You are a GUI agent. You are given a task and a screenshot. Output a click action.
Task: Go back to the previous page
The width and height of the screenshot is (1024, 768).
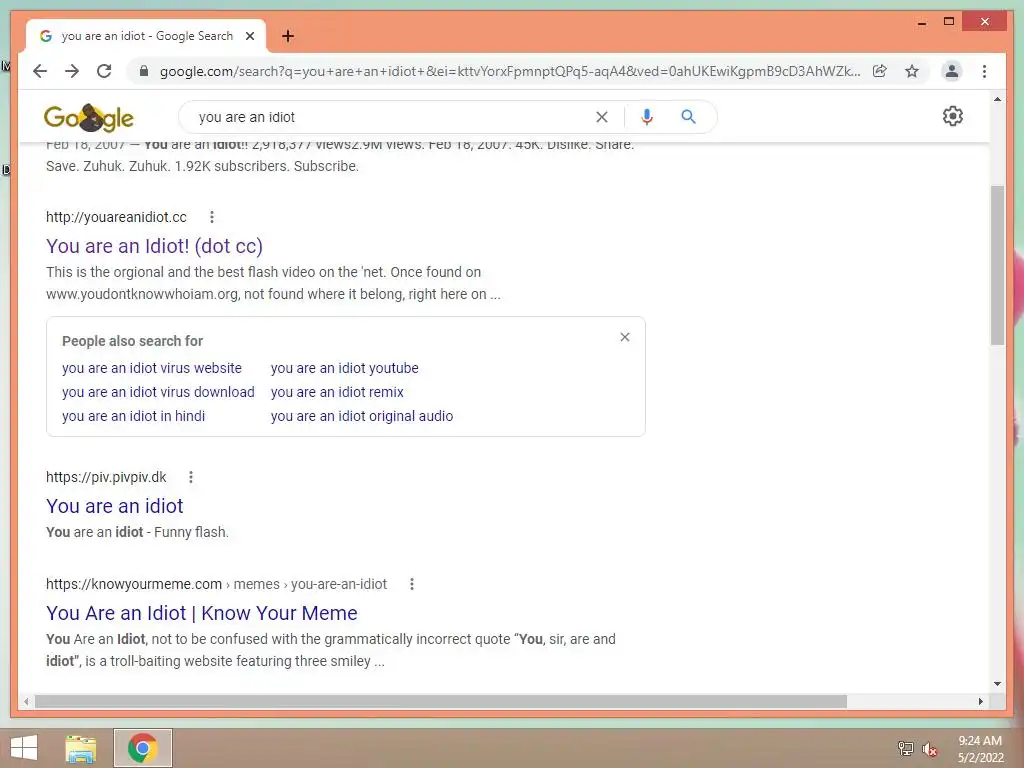40,71
